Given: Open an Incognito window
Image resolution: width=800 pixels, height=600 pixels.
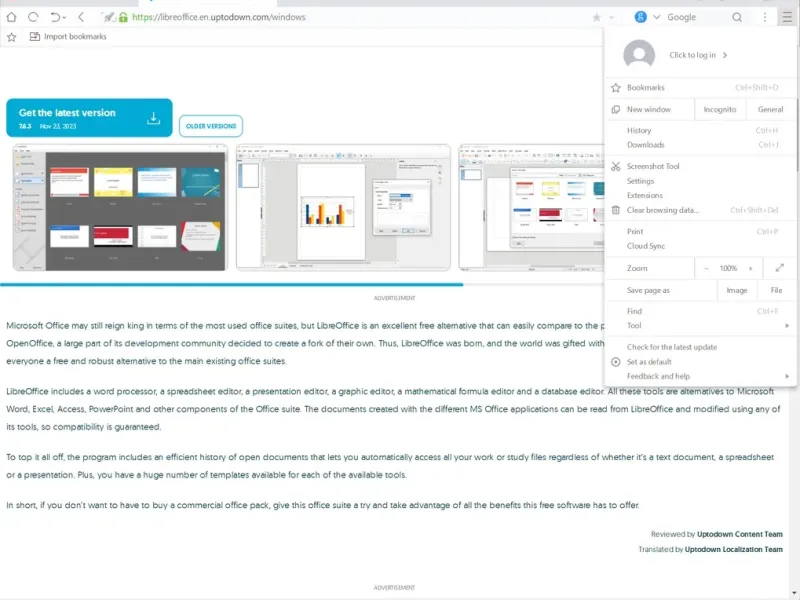Looking at the screenshot, I should point(719,109).
